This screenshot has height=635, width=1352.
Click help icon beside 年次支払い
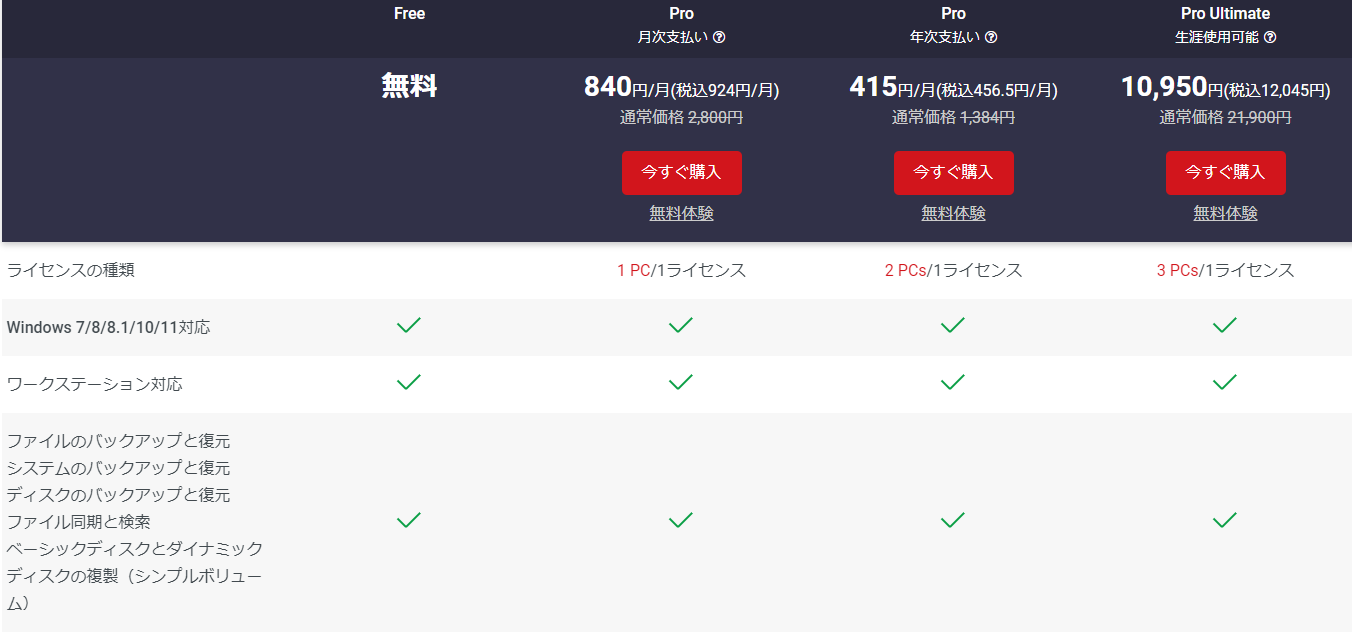click(991, 38)
